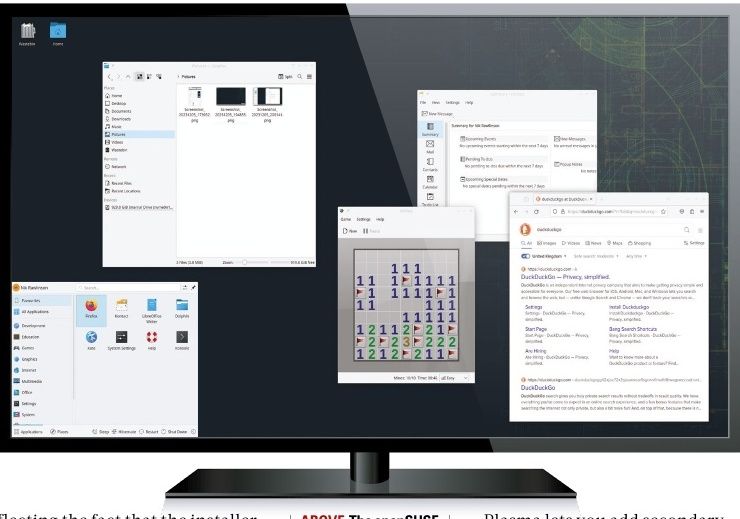This screenshot has height=519, width=740.
Task: Open the Game menu in KMines
Action: [346, 219]
